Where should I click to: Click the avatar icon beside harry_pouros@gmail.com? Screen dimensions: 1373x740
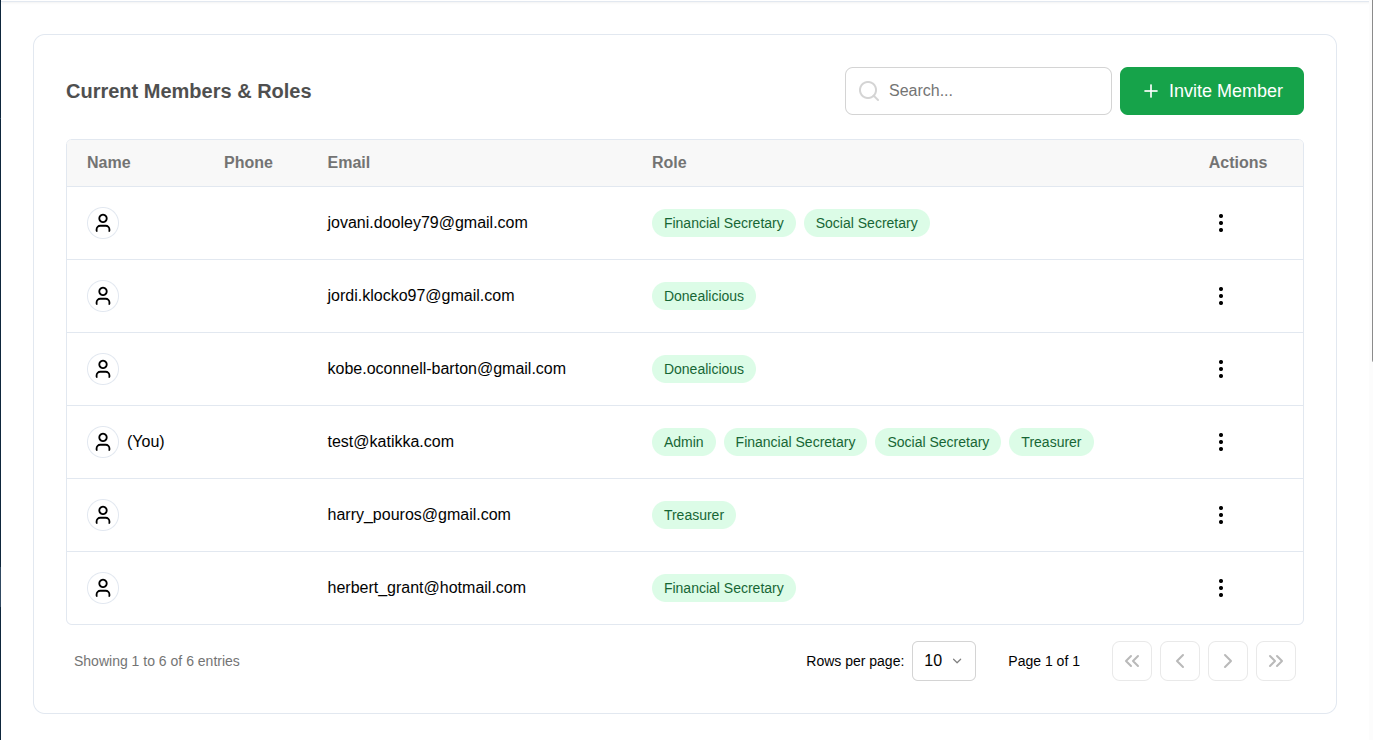(103, 515)
